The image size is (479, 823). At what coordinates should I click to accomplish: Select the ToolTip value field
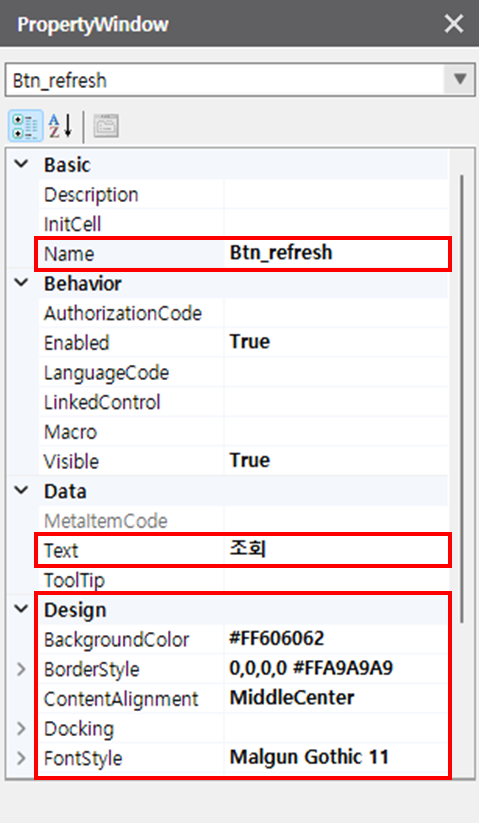pos(336,580)
